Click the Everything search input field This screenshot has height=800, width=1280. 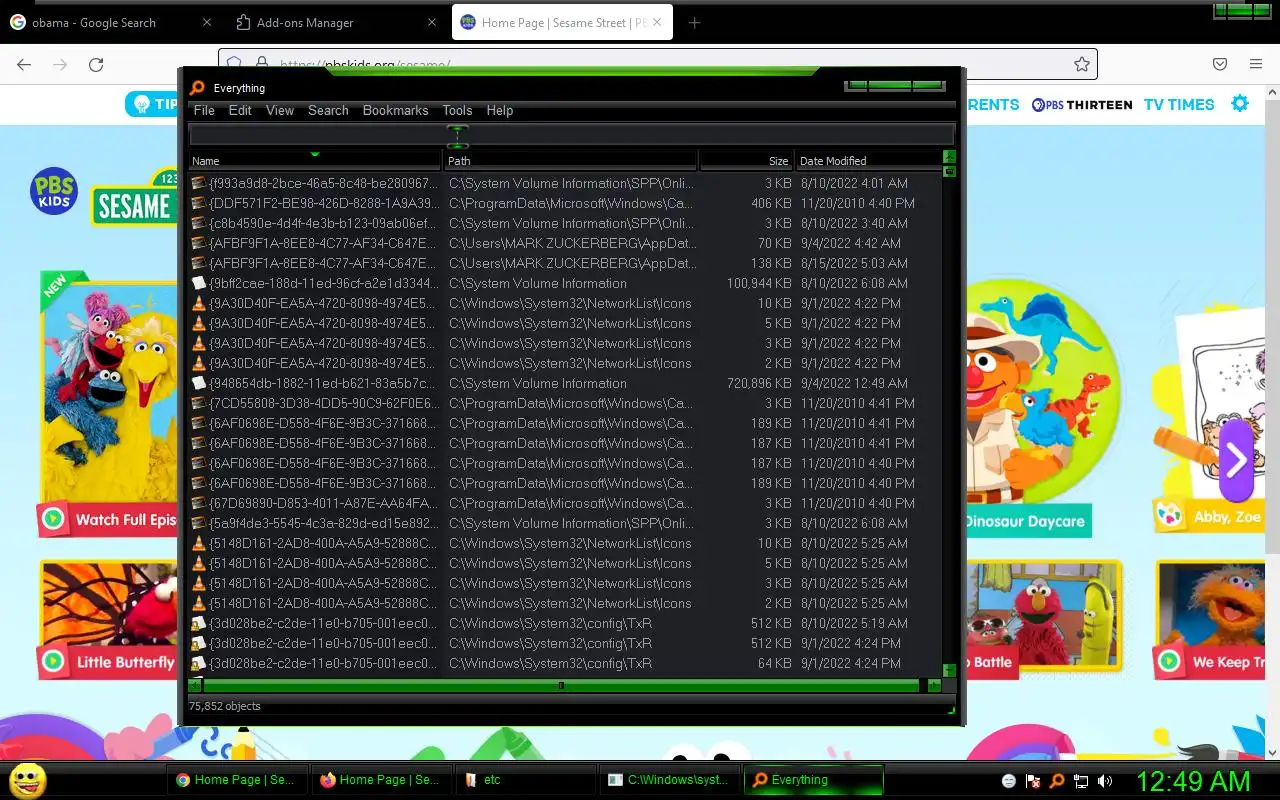571,134
